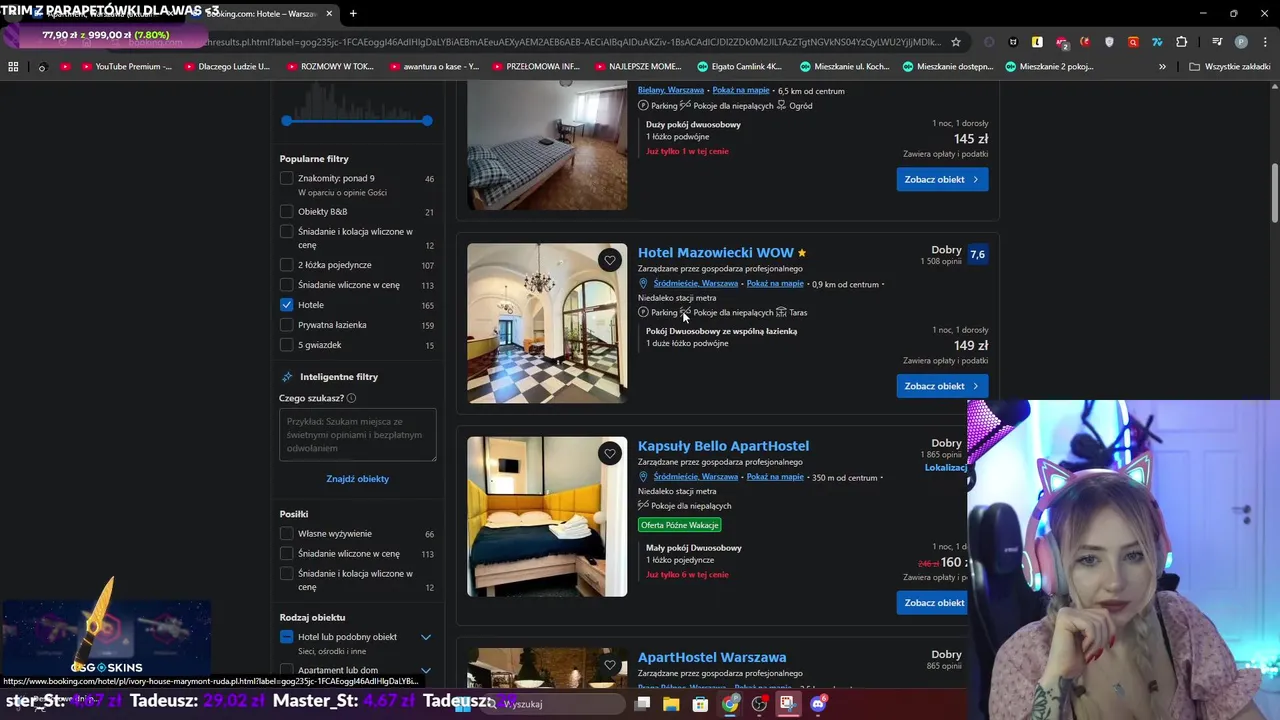Click Oferta Późne Wakacje green badge
The width and height of the screenshot is (1280, 720).
680,525
